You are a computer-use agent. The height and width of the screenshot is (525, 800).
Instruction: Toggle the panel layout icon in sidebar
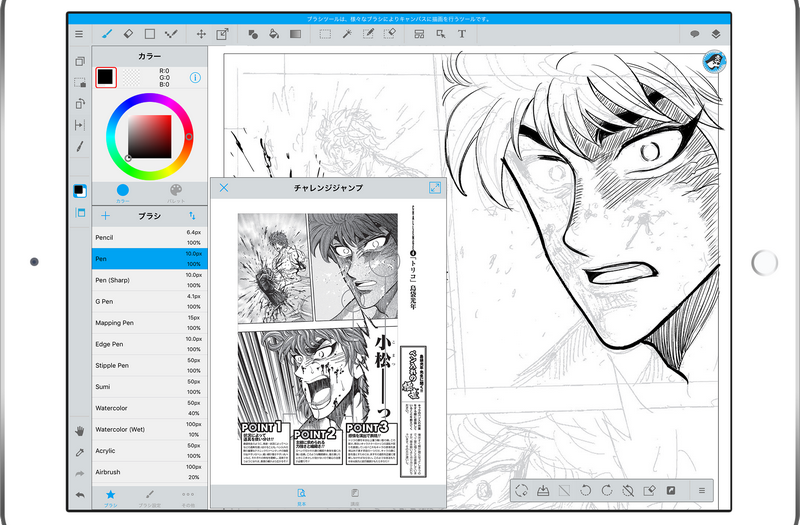click(80, 213)
